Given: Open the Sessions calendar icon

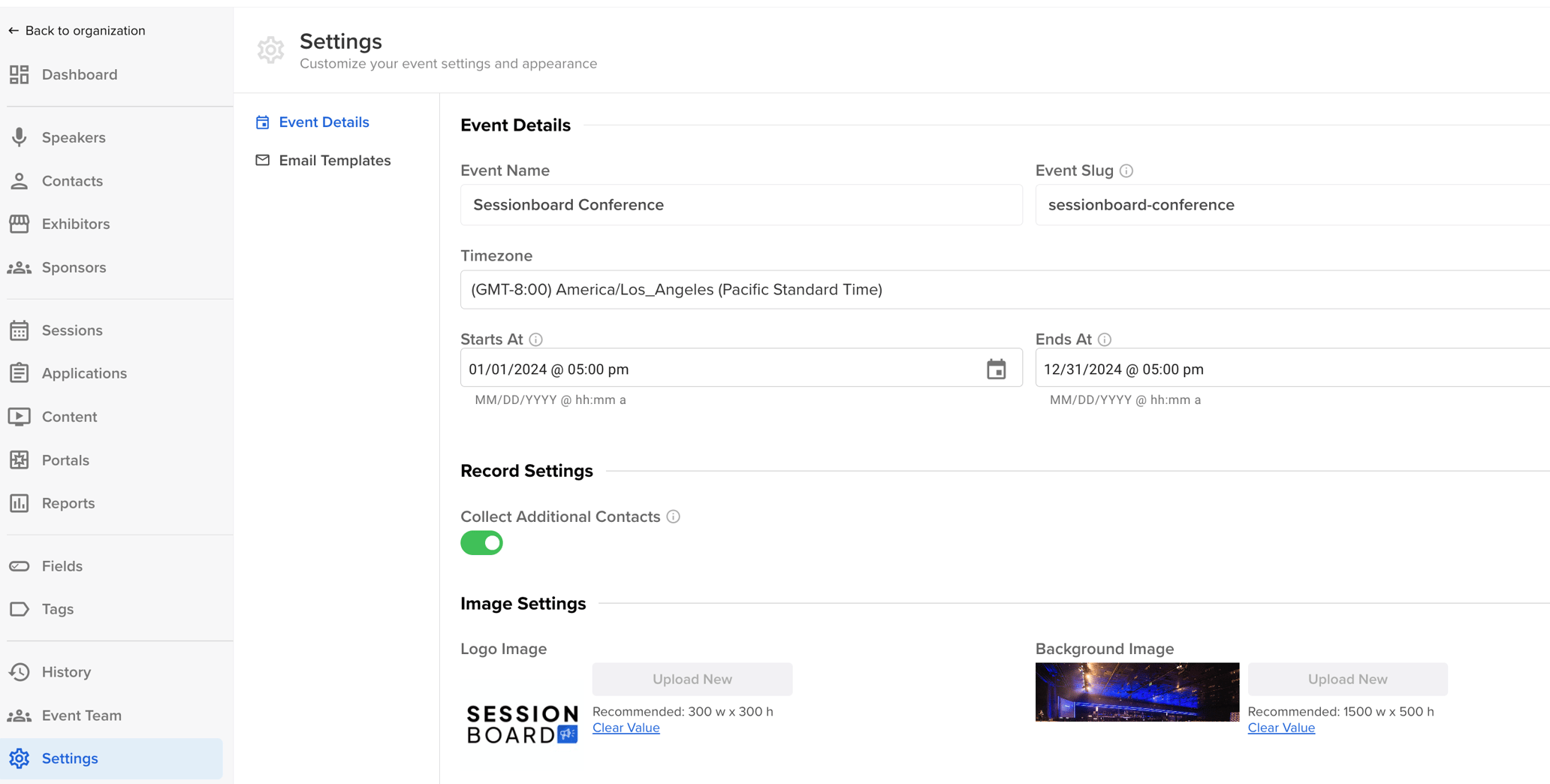Looking at the screenshot, I should point(18,330).
